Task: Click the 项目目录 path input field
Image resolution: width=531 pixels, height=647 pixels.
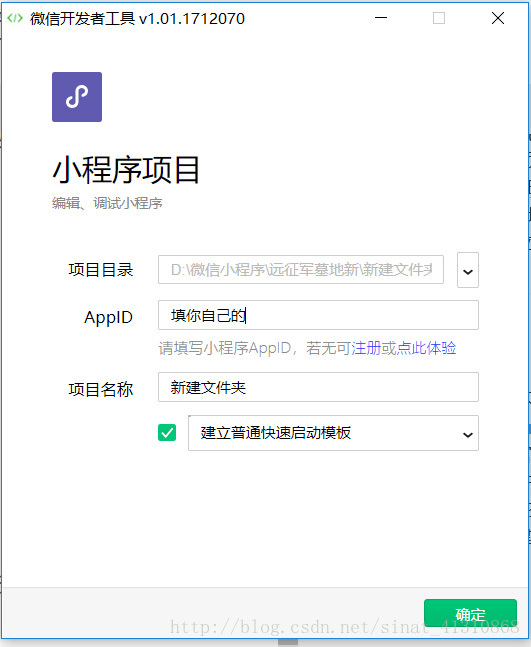Action: [x=301, y=270]
